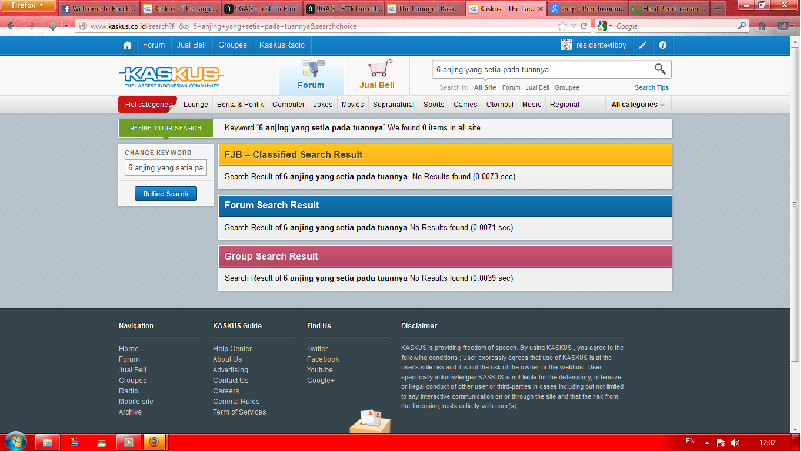The height and width of the screenshot is (452, 801).
Task: Select Jual Beli search scope
Action: tap(537, 88)
